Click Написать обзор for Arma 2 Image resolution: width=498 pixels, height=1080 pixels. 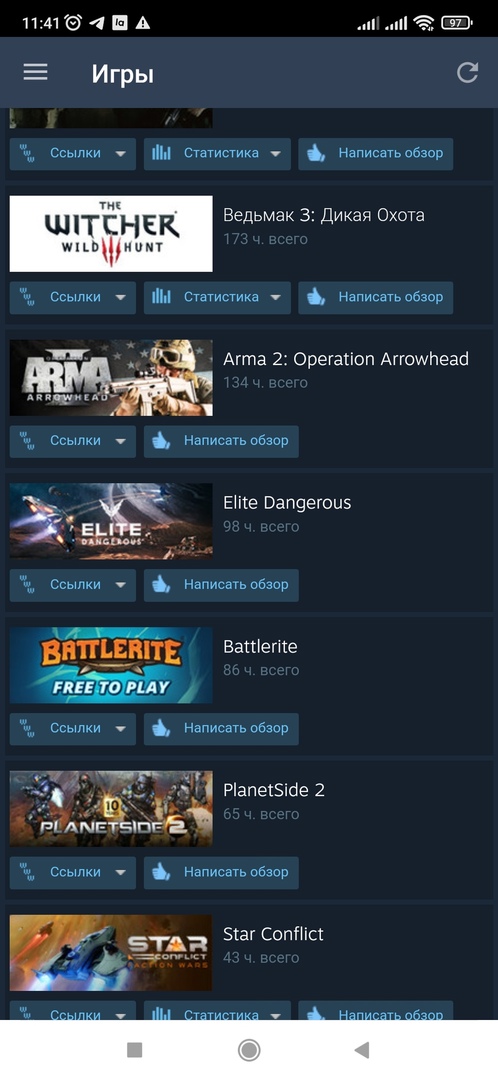point(221,441)
